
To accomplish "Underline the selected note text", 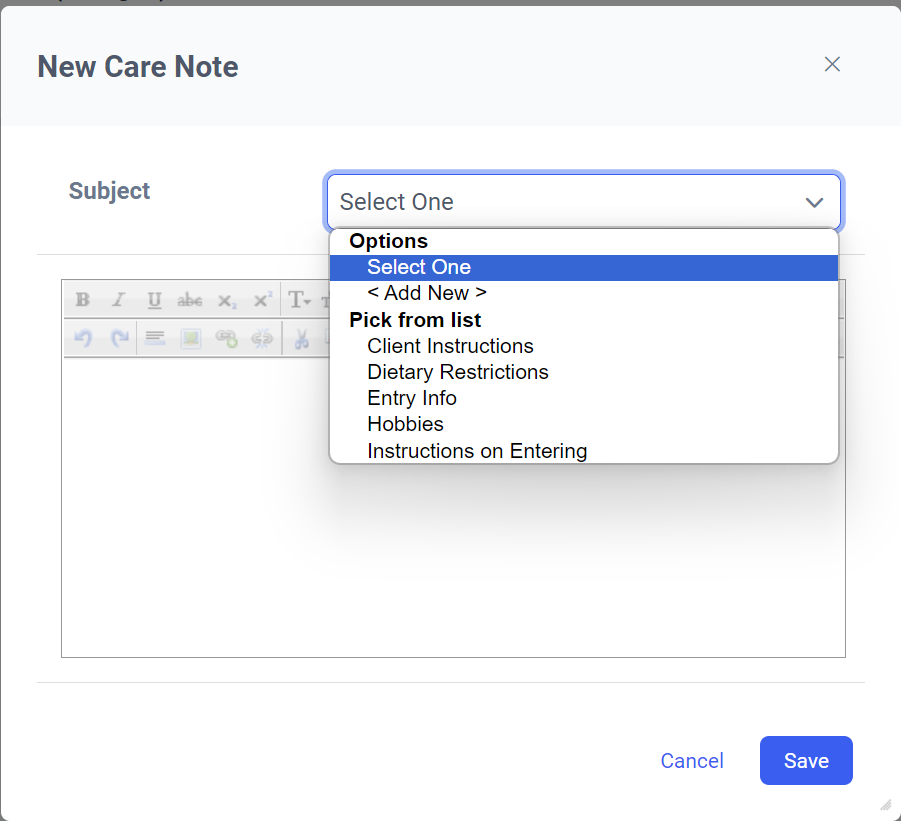I will tap(154, 299).
